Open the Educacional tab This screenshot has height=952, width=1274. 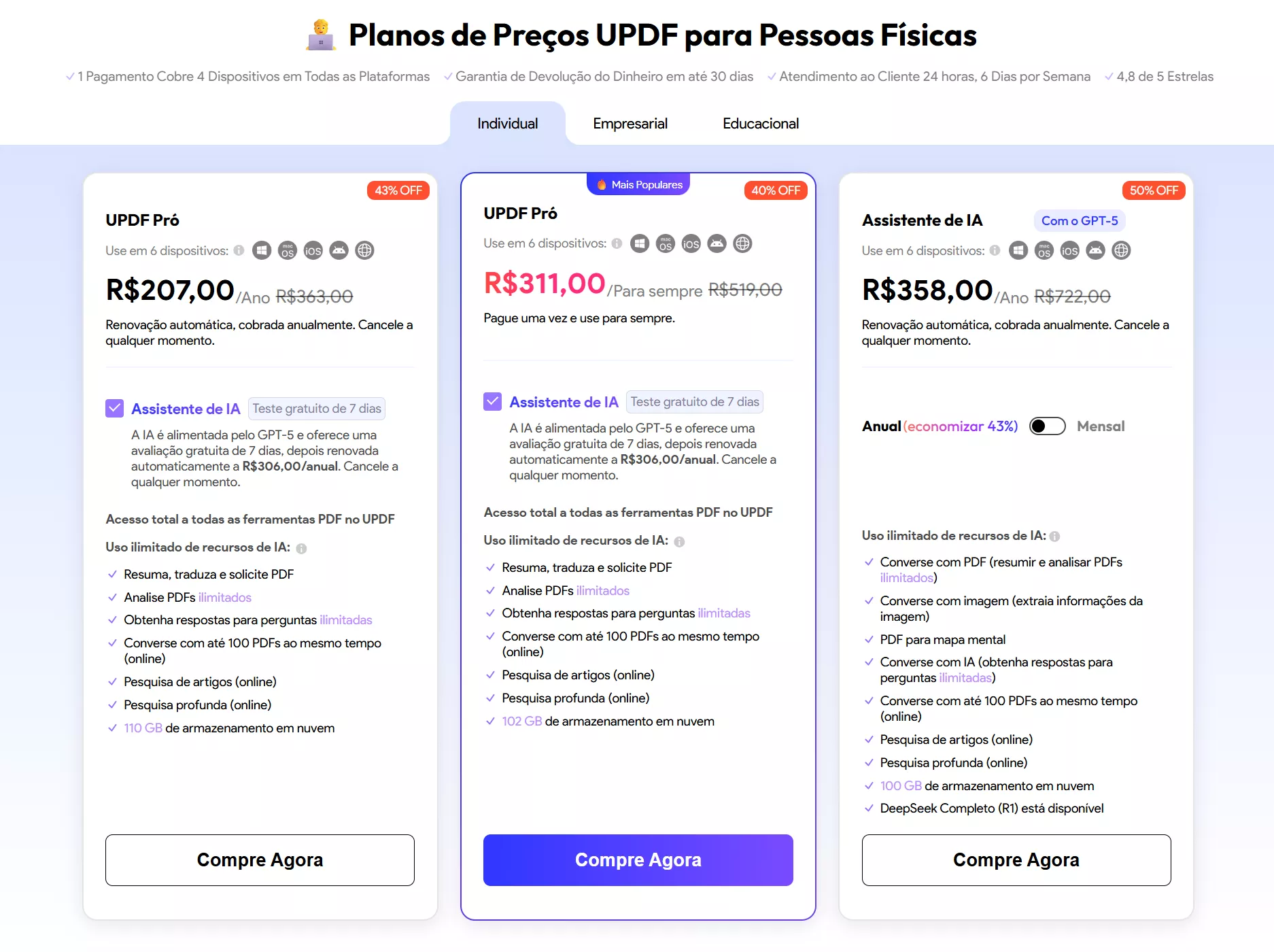tap(761, 123)
